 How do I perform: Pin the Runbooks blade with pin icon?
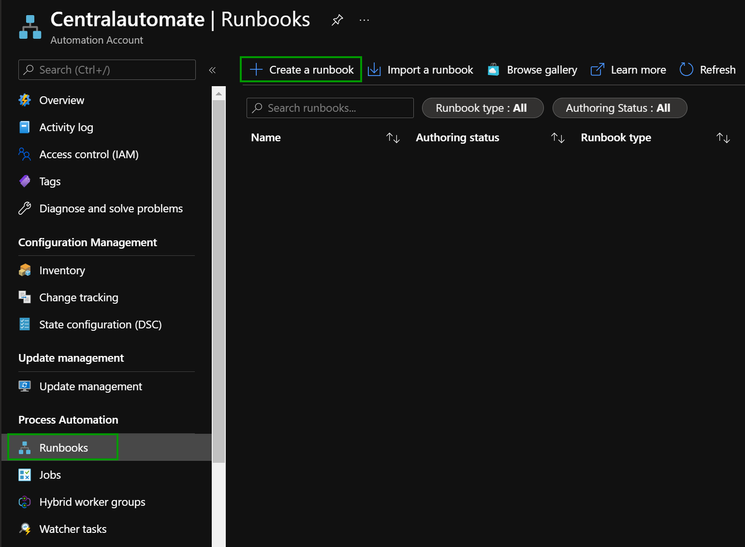click(x=337, y=20)
